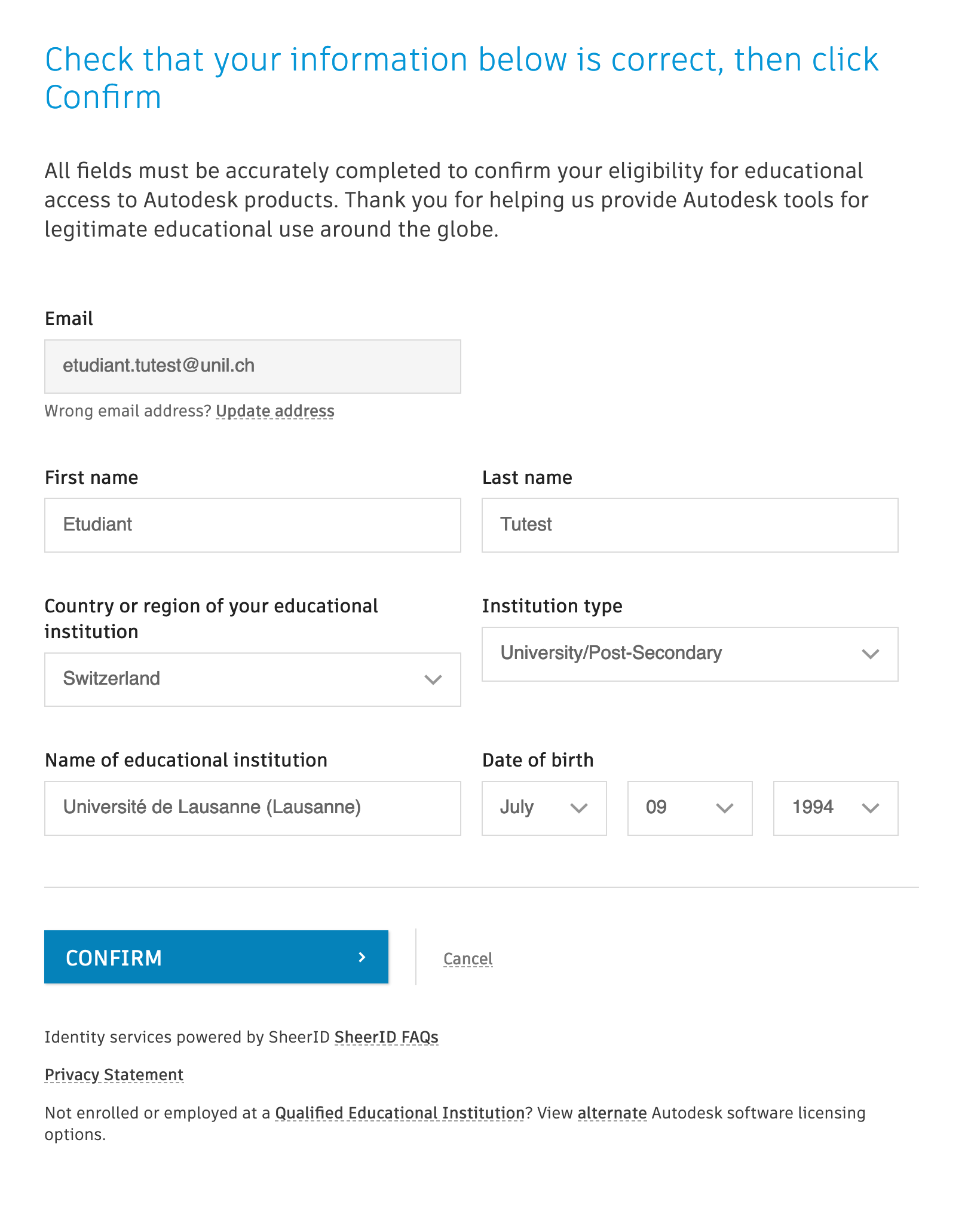This screenshot has width=968, height=1232.
Task: Focus the Name of educational institution field
Action: pos(252,808)
